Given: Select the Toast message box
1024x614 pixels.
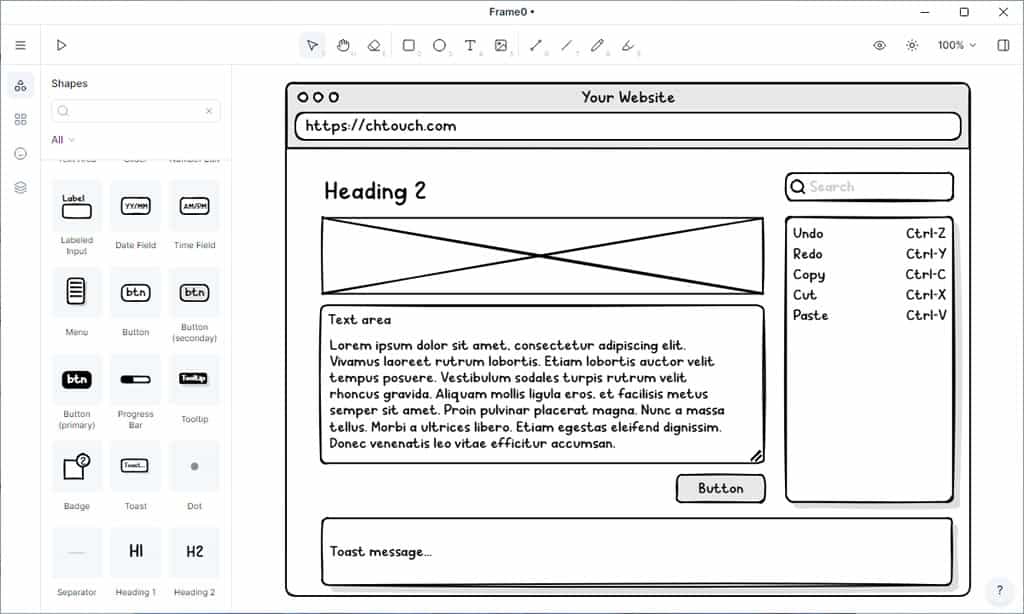Looking at the screenshot, I should click(x=637, y=552).
